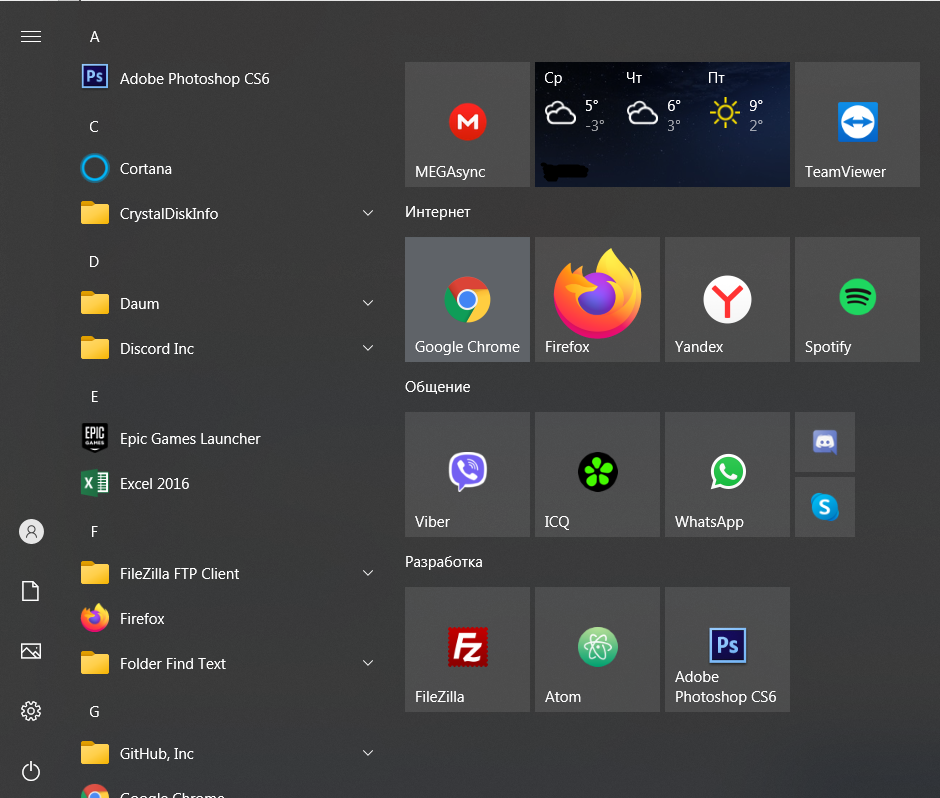940x798 pixels.
Task: Open the Power options button
Action: coord(31,771)
